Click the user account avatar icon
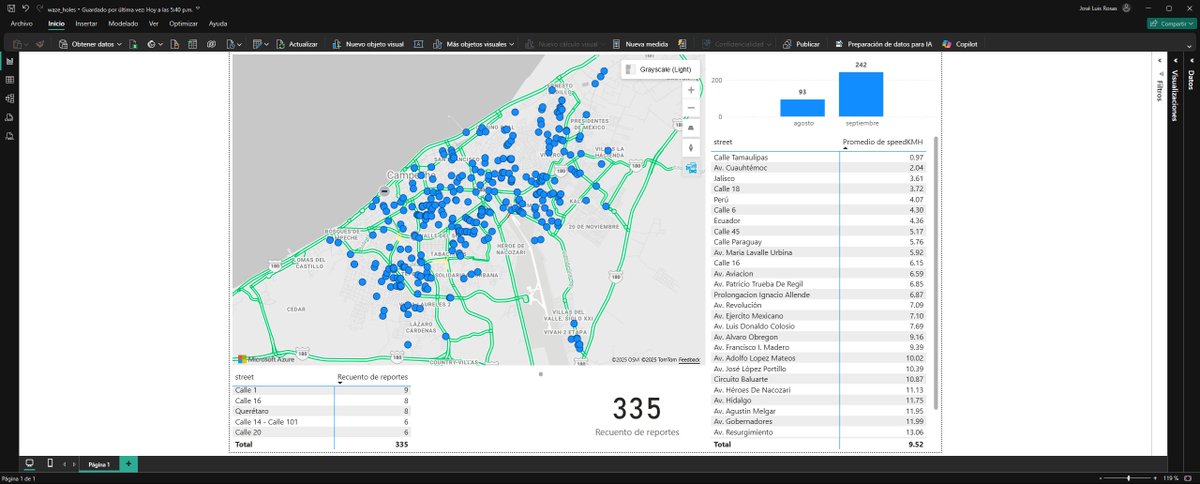The height and width of the screenshot is (484, 1200). (x=1126, y=7)
